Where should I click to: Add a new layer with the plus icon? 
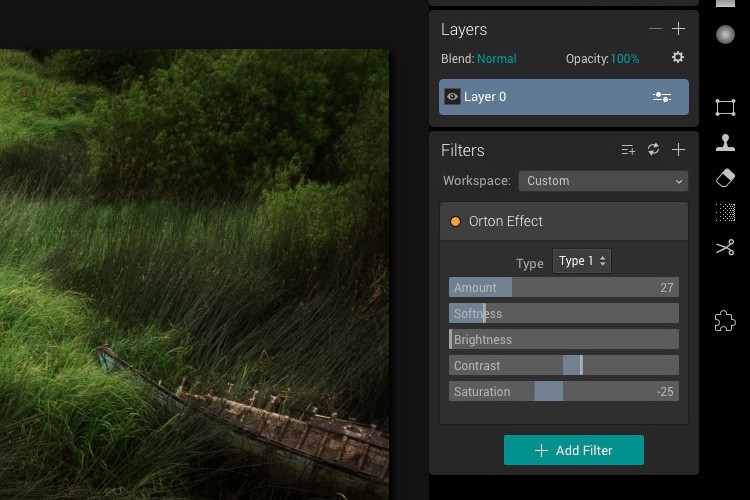point(678,29)
